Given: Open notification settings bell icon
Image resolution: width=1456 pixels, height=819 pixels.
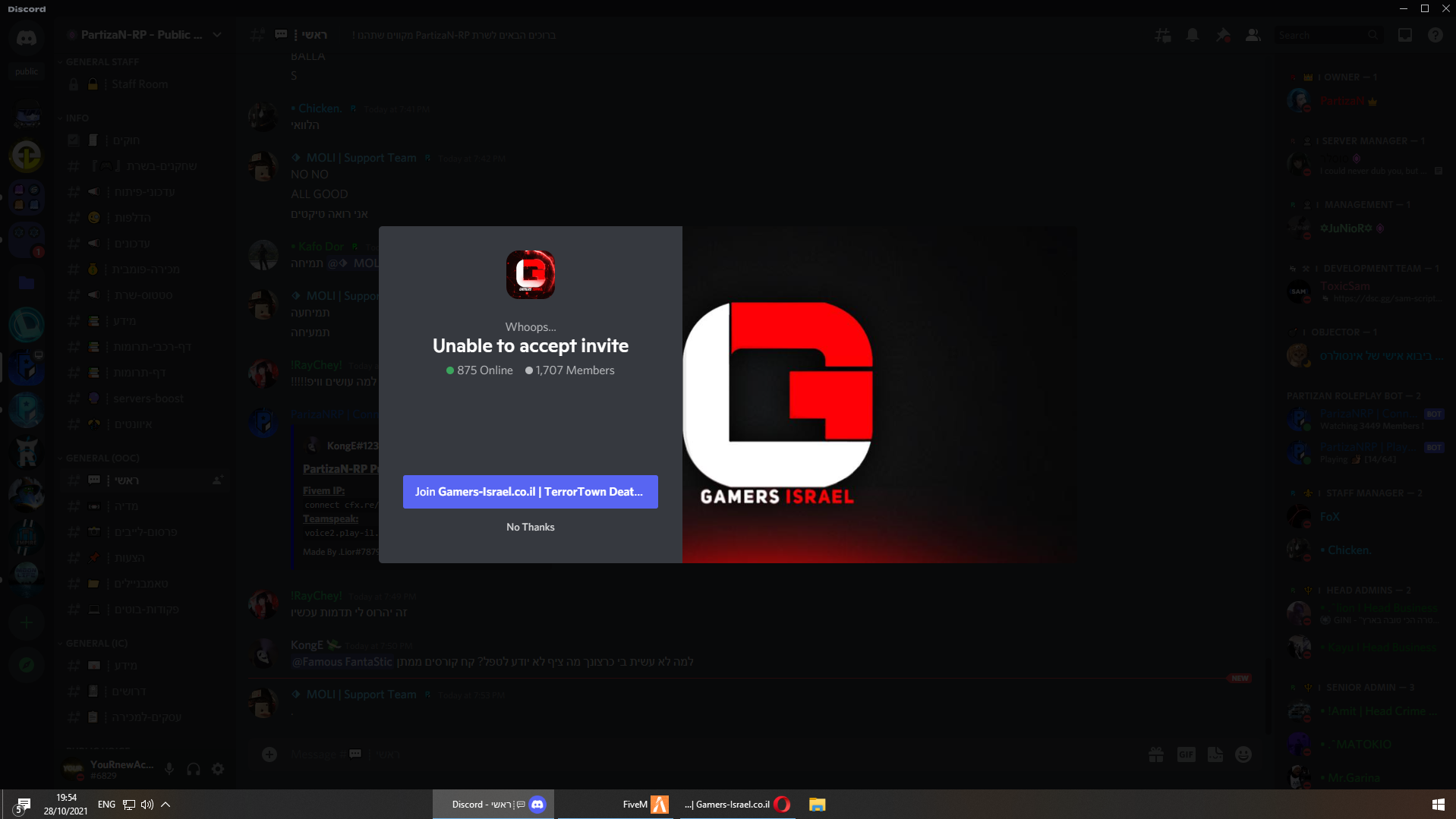Looking at the screenshot, I should (1193, 35).
